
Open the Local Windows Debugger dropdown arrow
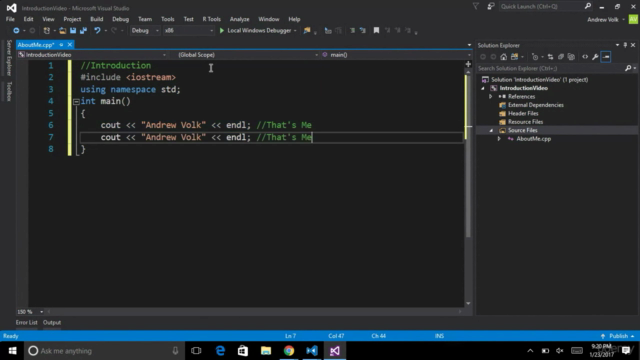[x=295, y=31]
